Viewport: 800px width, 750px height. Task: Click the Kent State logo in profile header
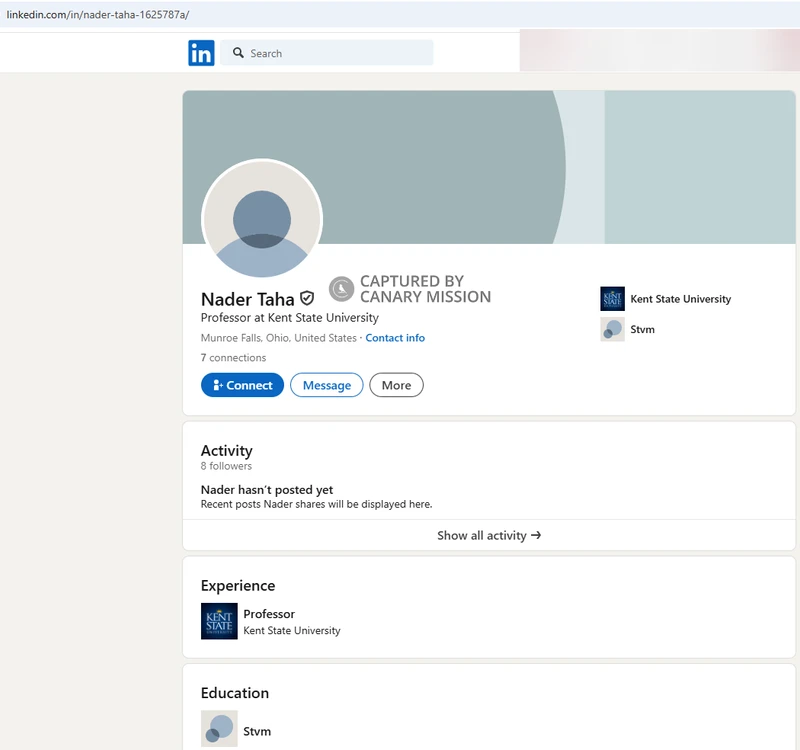coord(612,299)
